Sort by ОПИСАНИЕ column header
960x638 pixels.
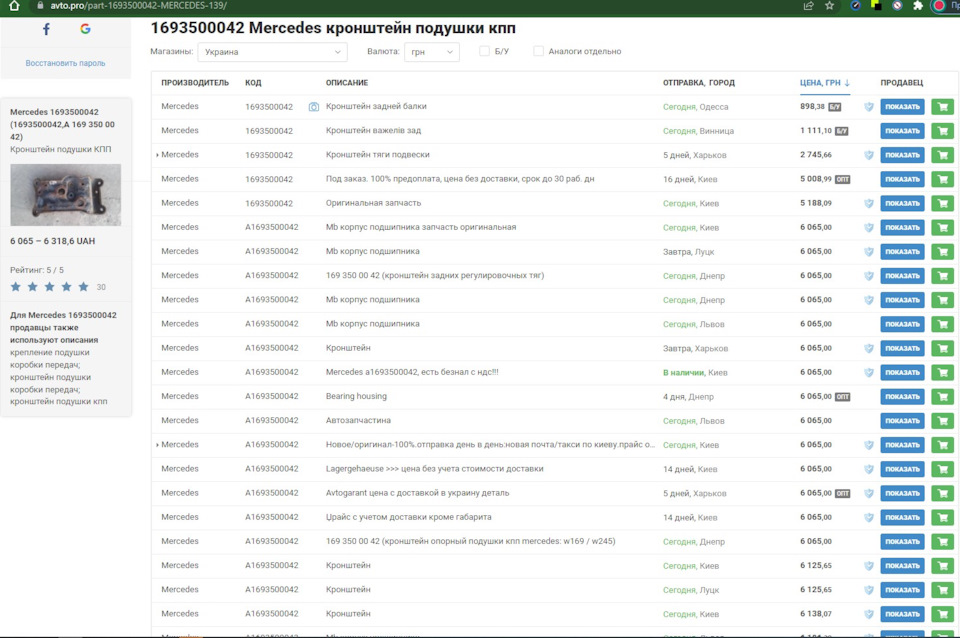(x=347, y=83)
